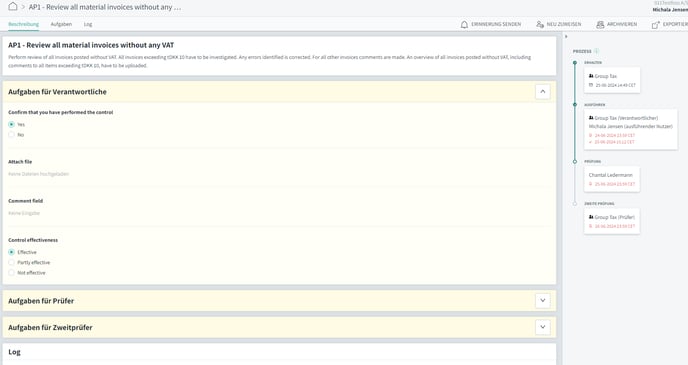Viewport: 688px width, 365px height.
Task: Click the Zweite Prüfung timeline marker
Action: 575,204
